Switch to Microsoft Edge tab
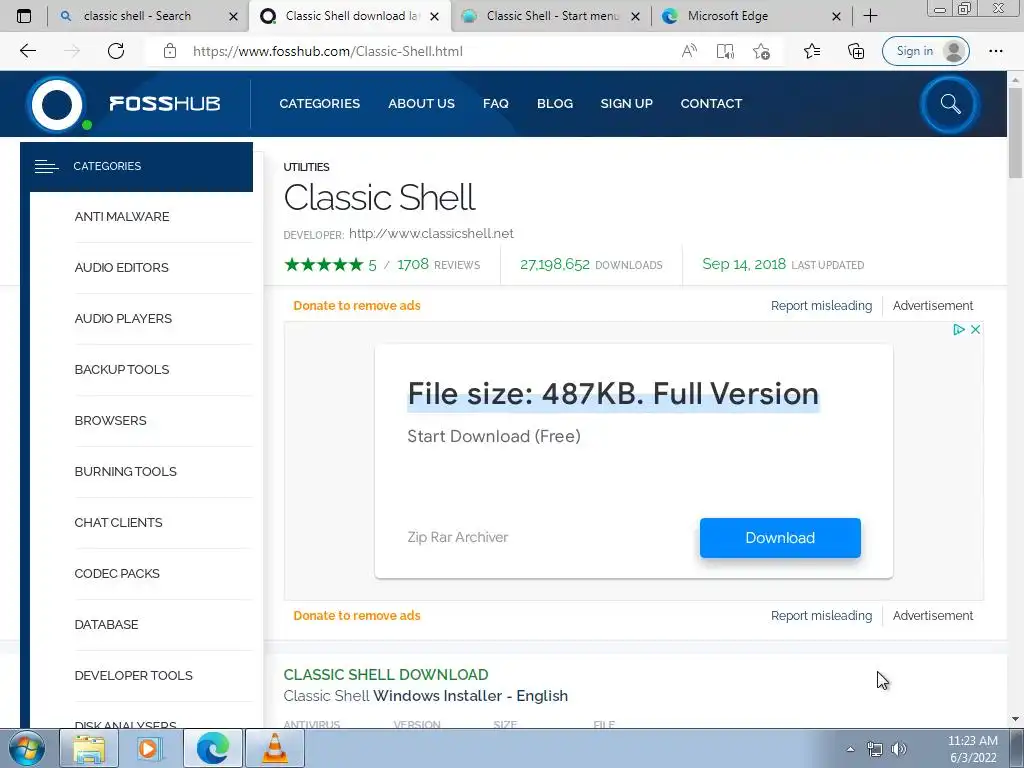Screen dimensions: 1024x768 [728, 16]
